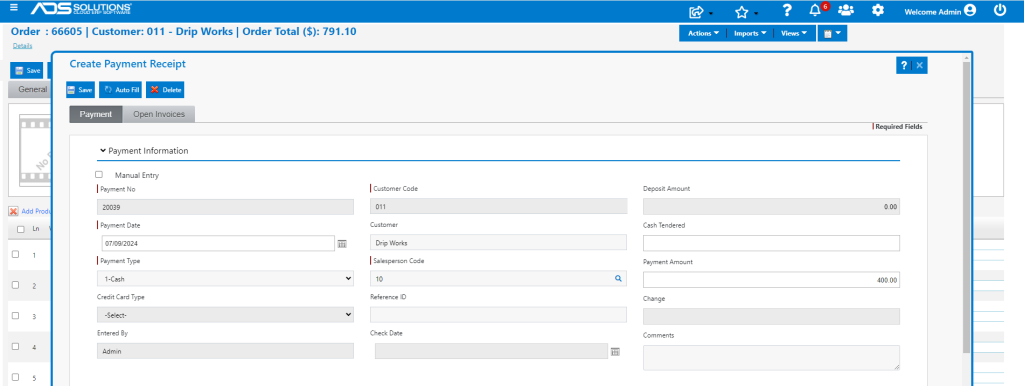Viewport: 1024px width, 386px height.
Task: Click the power logout icon
Action: [x=1000, y=10]
